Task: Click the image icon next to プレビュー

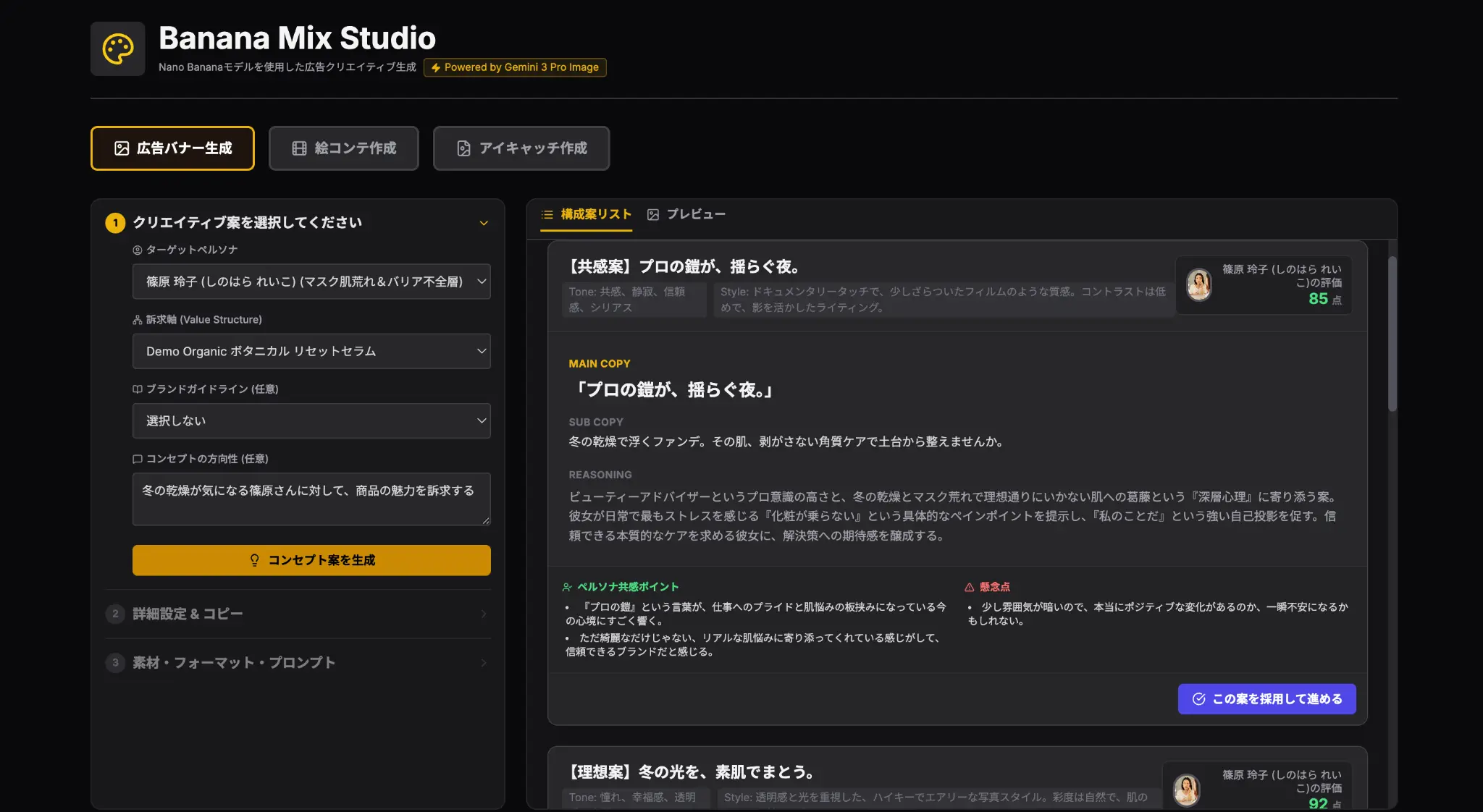Action: pos(654,214)
